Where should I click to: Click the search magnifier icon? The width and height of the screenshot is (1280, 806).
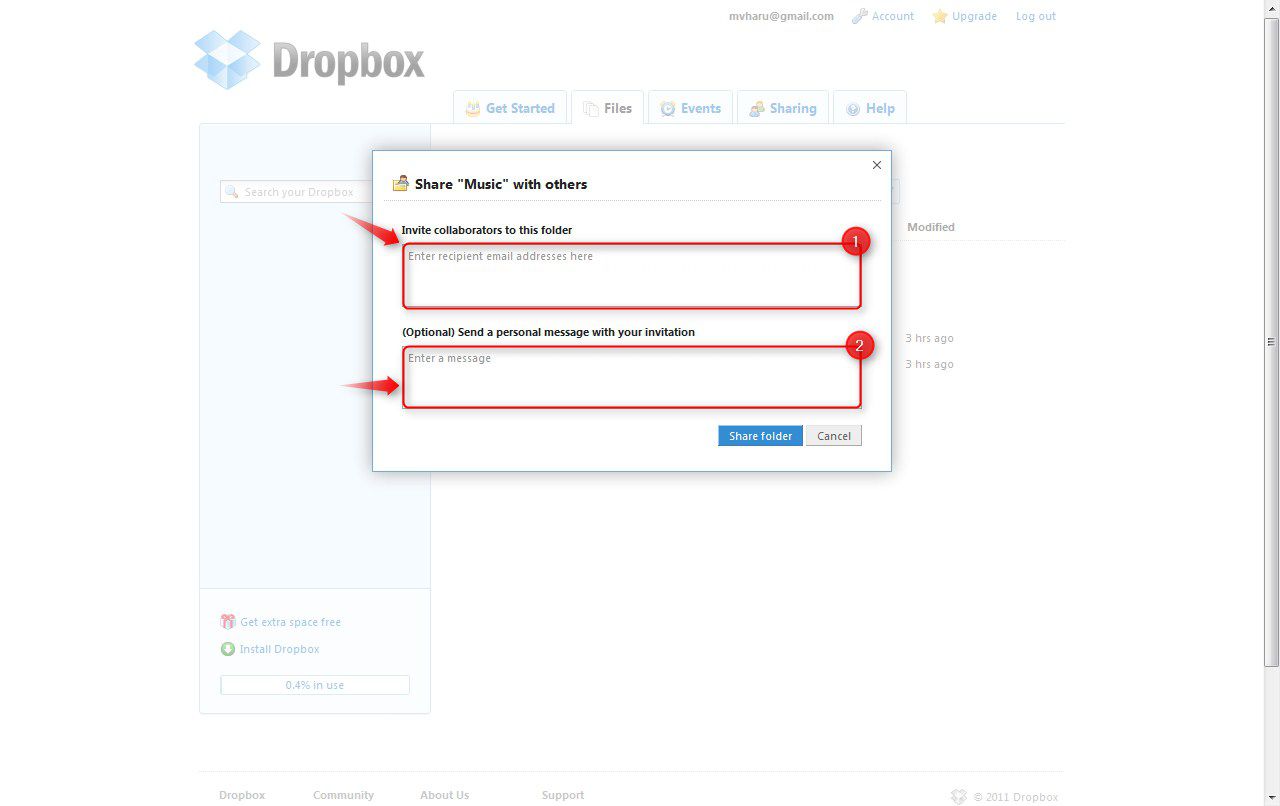pos(232,192)
